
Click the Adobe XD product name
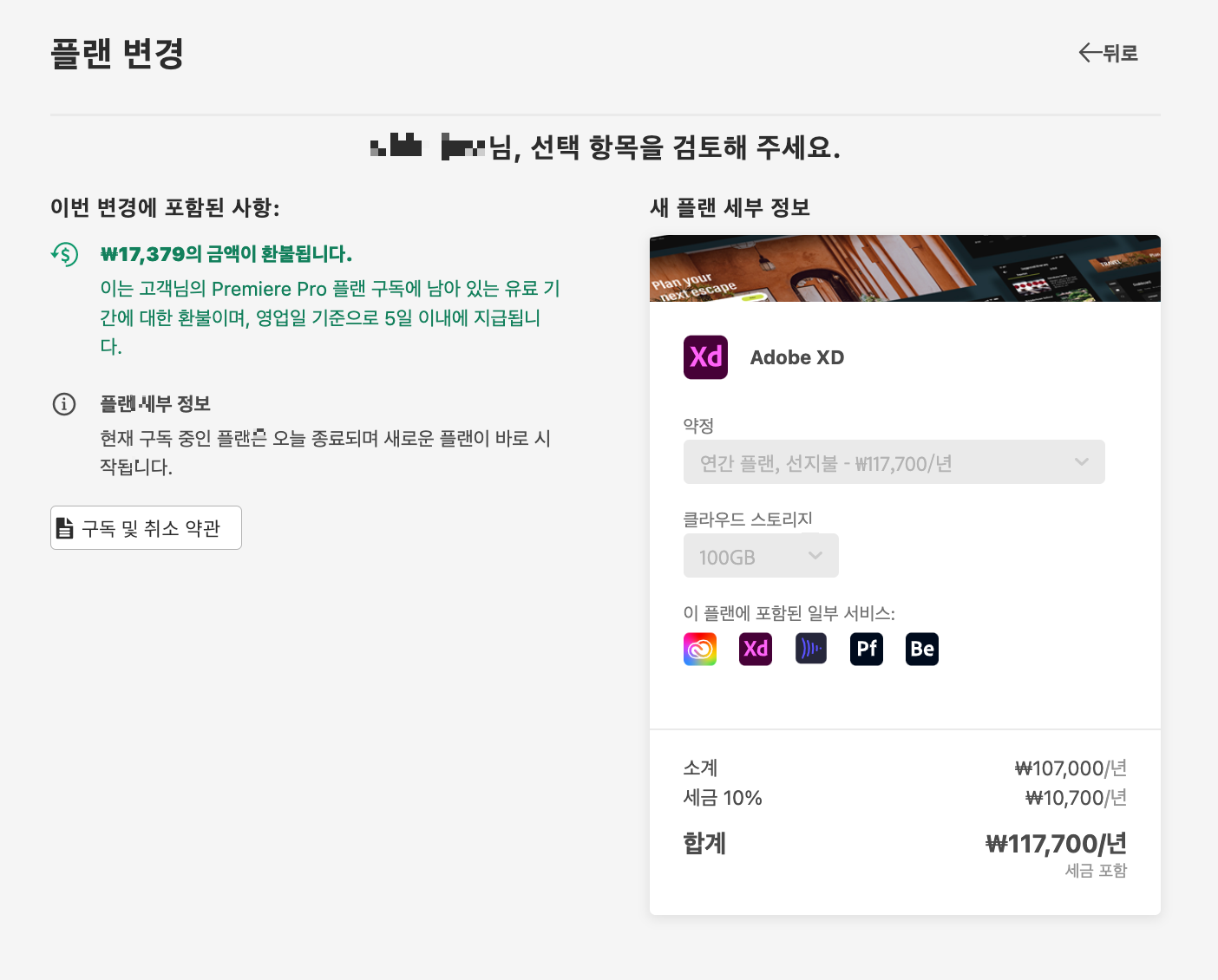click(x=797, y=357)
